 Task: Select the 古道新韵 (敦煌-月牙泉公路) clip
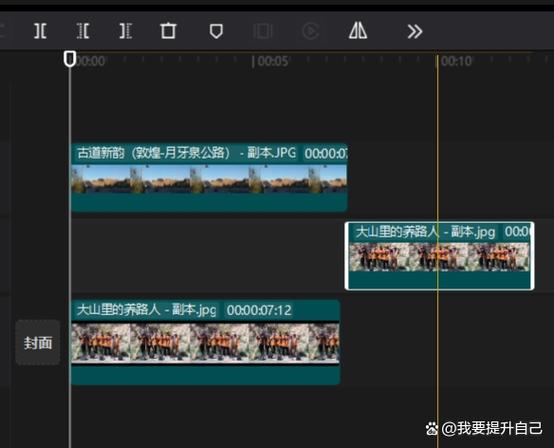(x=209, y=177)
